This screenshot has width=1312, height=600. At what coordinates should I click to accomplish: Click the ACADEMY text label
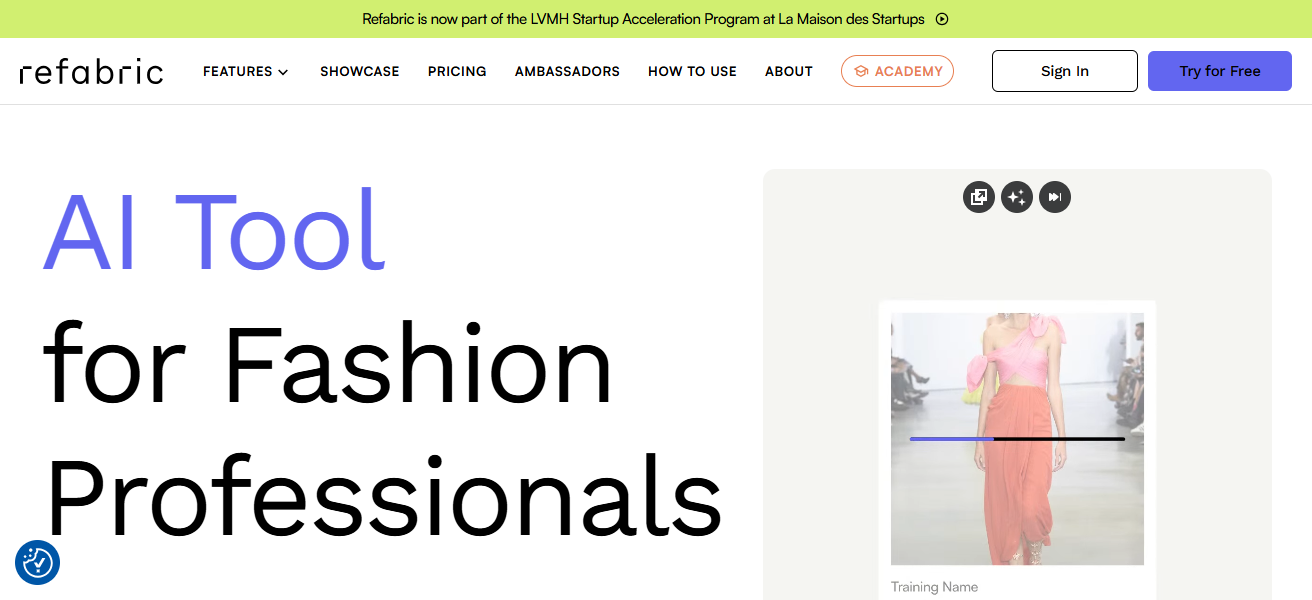pos(908,72)
